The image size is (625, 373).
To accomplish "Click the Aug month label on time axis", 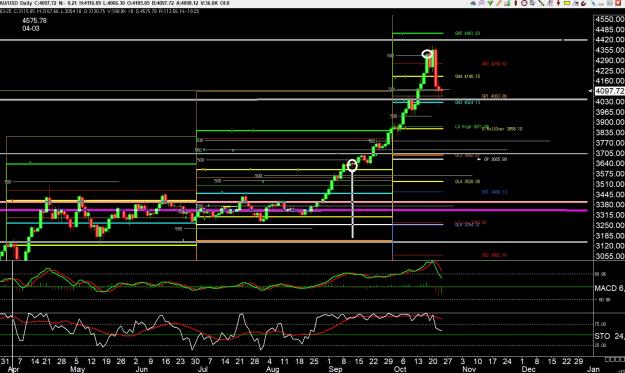I will (x=272, y=369).
